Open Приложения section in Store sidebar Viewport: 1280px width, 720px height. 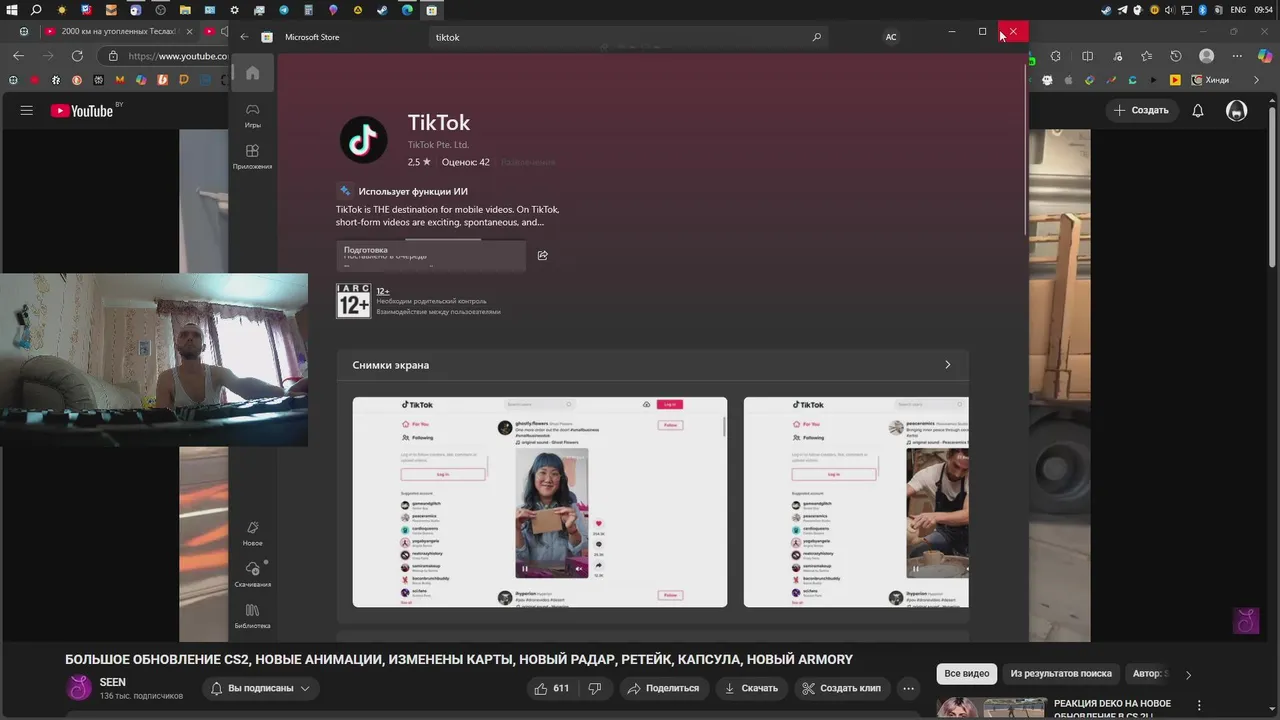point(252,157)
